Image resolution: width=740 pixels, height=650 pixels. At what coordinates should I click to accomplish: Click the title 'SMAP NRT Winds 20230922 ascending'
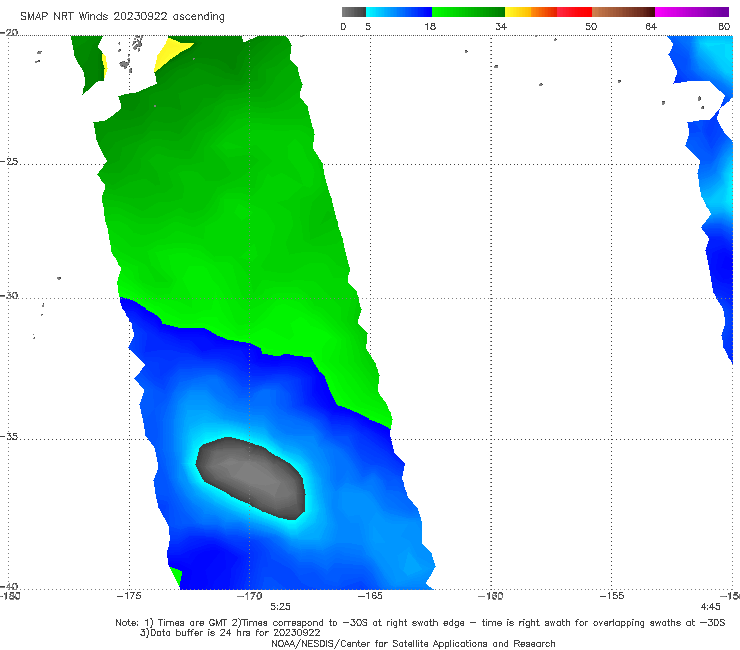pos(122,16)
